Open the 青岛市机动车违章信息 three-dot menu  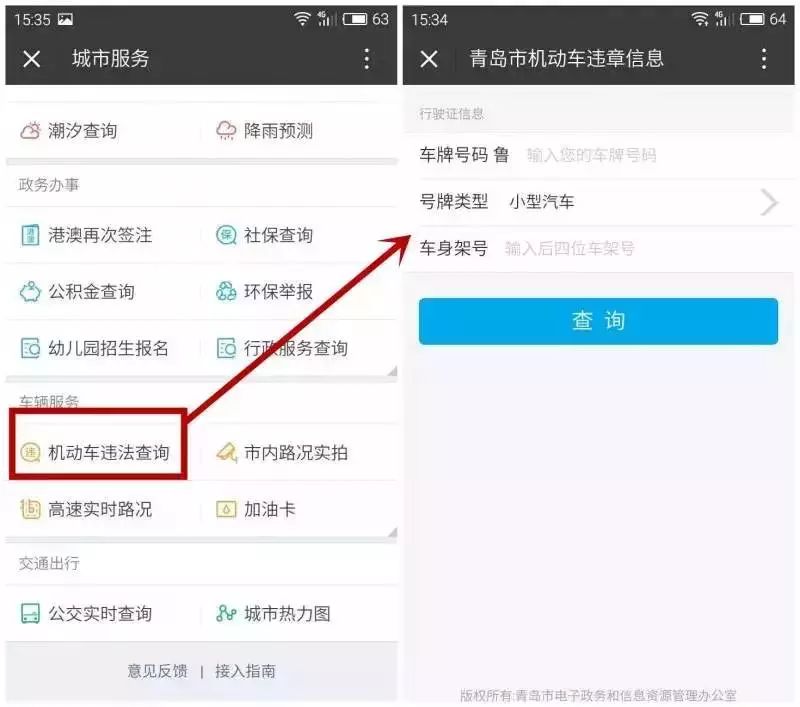pyautogui.click(x=763, y=59)
